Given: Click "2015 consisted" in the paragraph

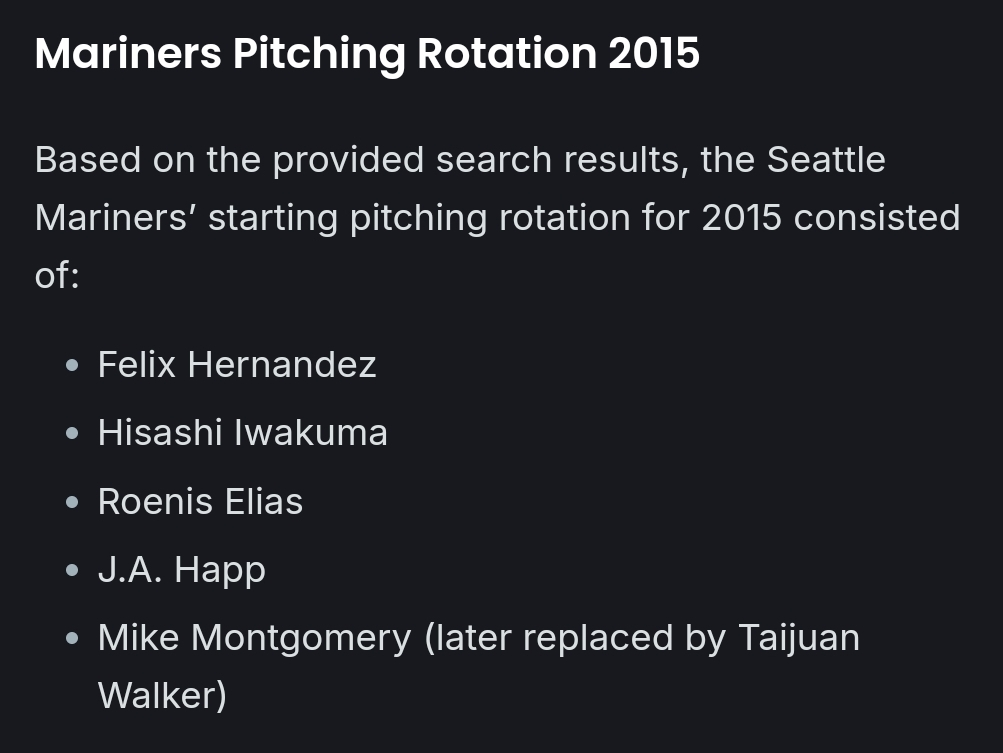Looking at the screenshot, I should [831, 218].
